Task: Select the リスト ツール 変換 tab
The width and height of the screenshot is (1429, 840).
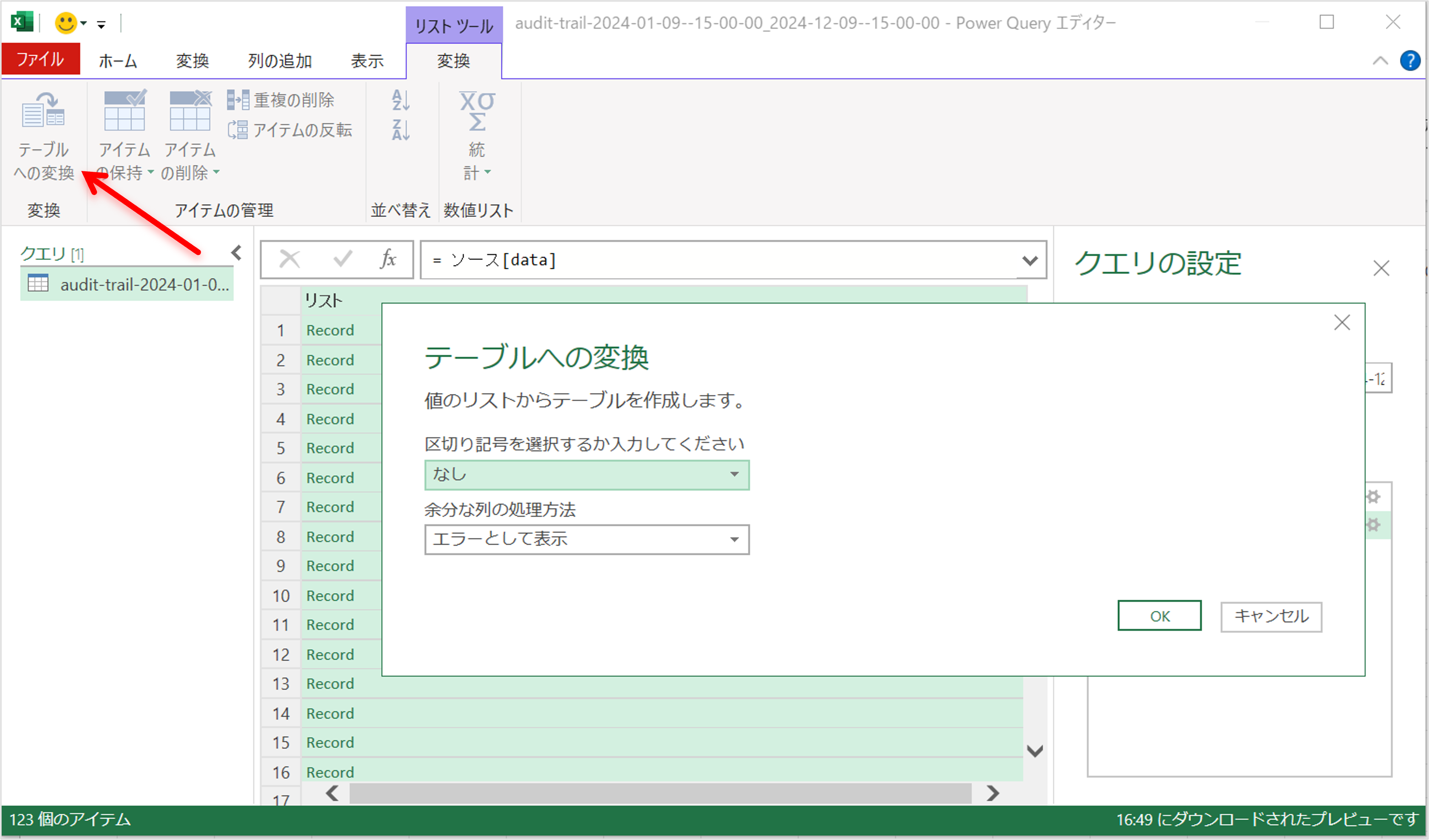Action: pos(453,61)
